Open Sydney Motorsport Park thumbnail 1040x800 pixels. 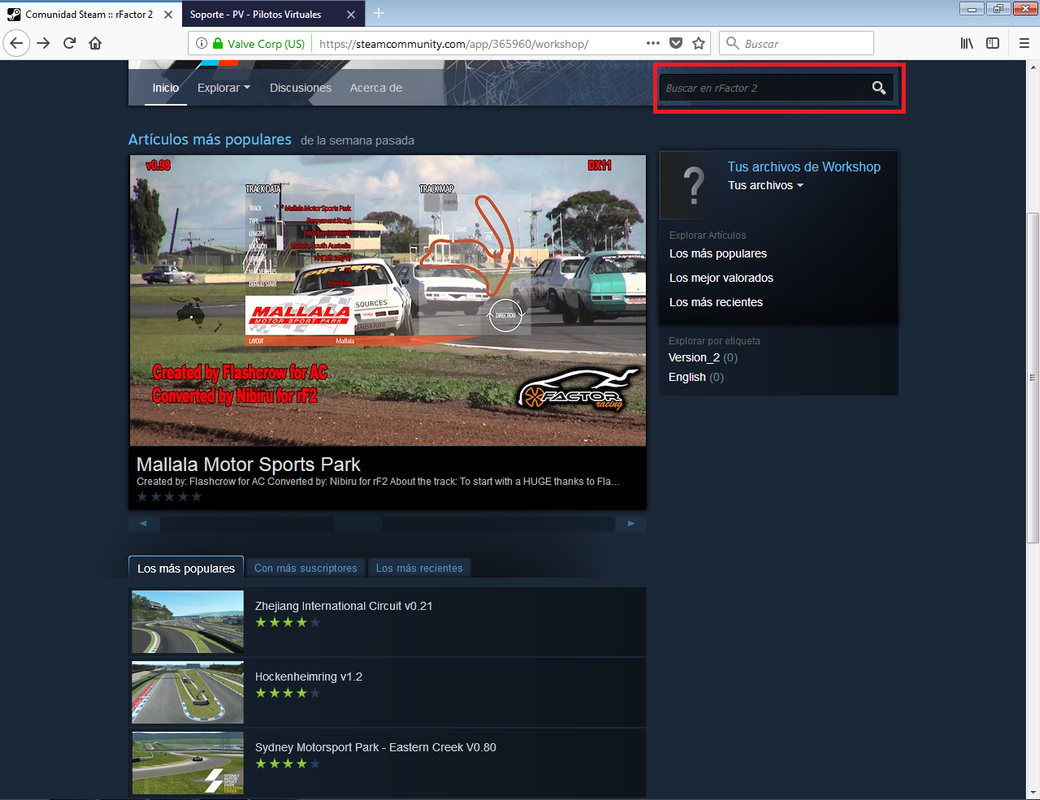pos(188,763)
